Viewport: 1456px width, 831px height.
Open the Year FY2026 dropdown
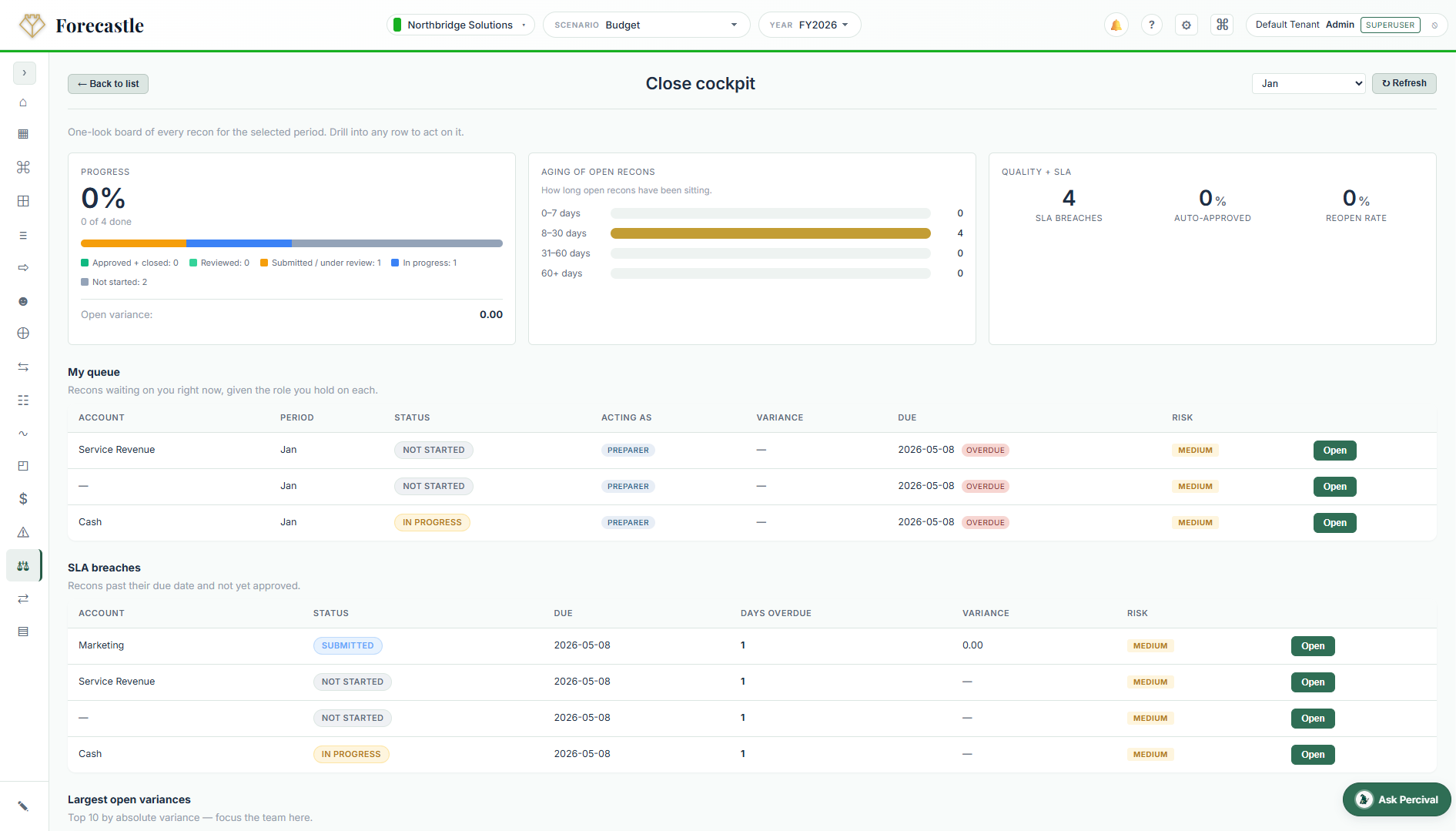[x=809, y=25]
